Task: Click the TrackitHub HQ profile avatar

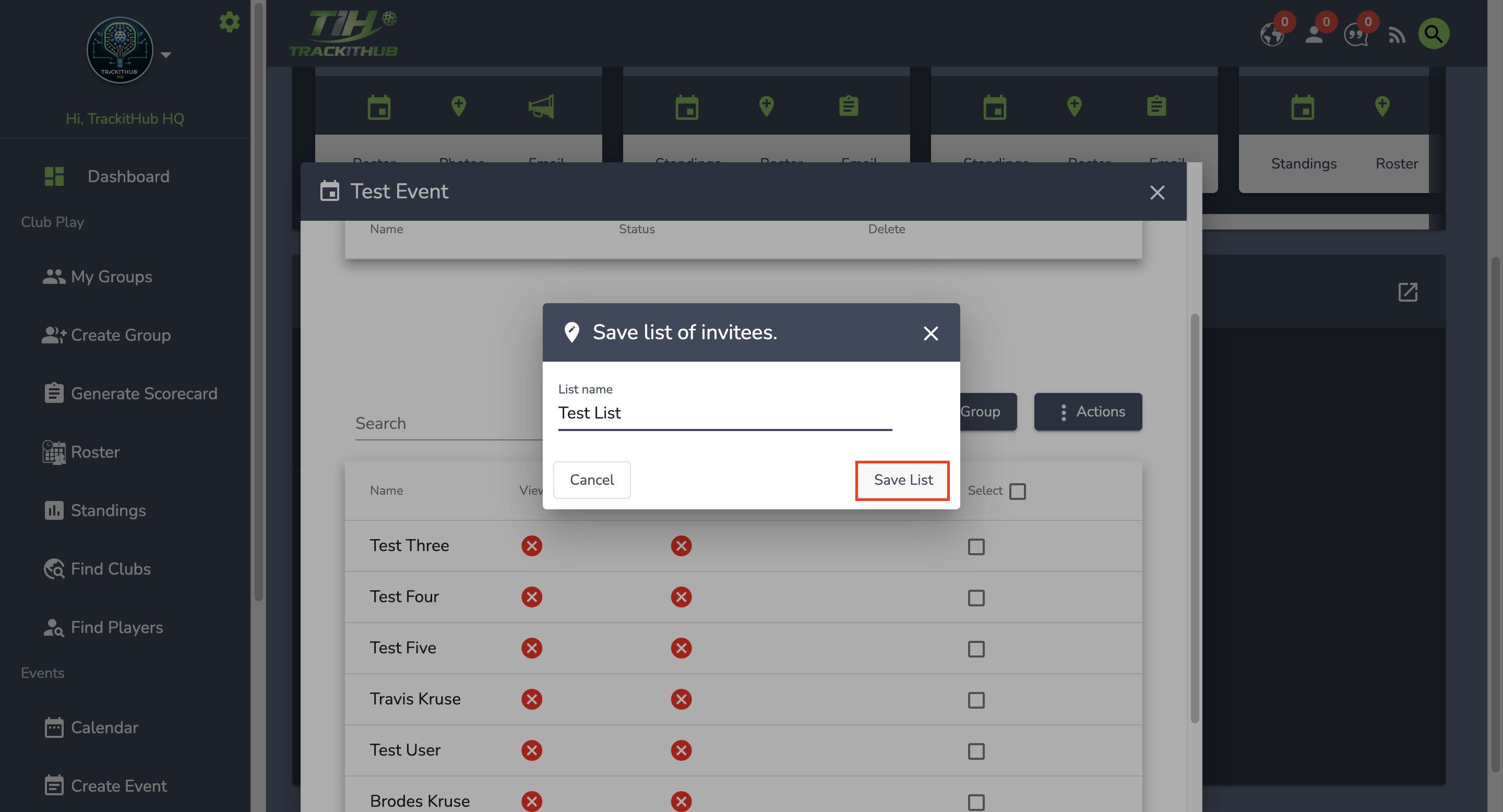Action: click(120, 50)
